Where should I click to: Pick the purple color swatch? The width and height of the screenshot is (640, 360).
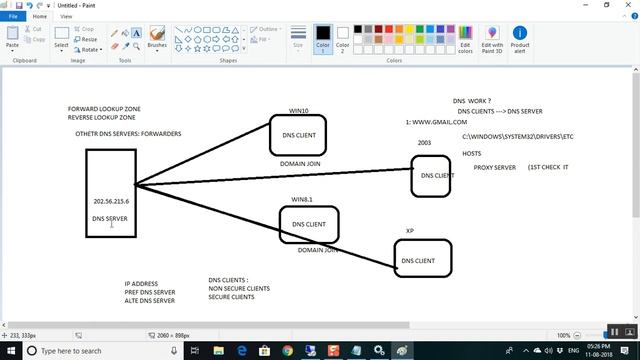tap(451, 29)
